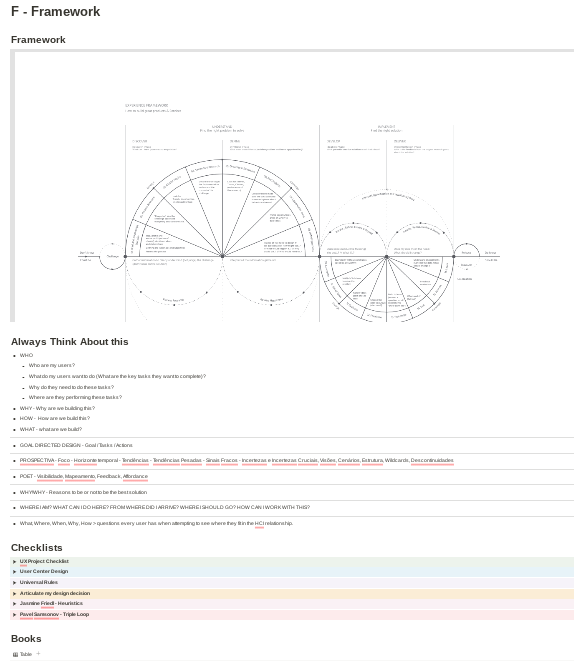Click the Table view icon under Books
This screenshot has height=664, width=574.
15,655
